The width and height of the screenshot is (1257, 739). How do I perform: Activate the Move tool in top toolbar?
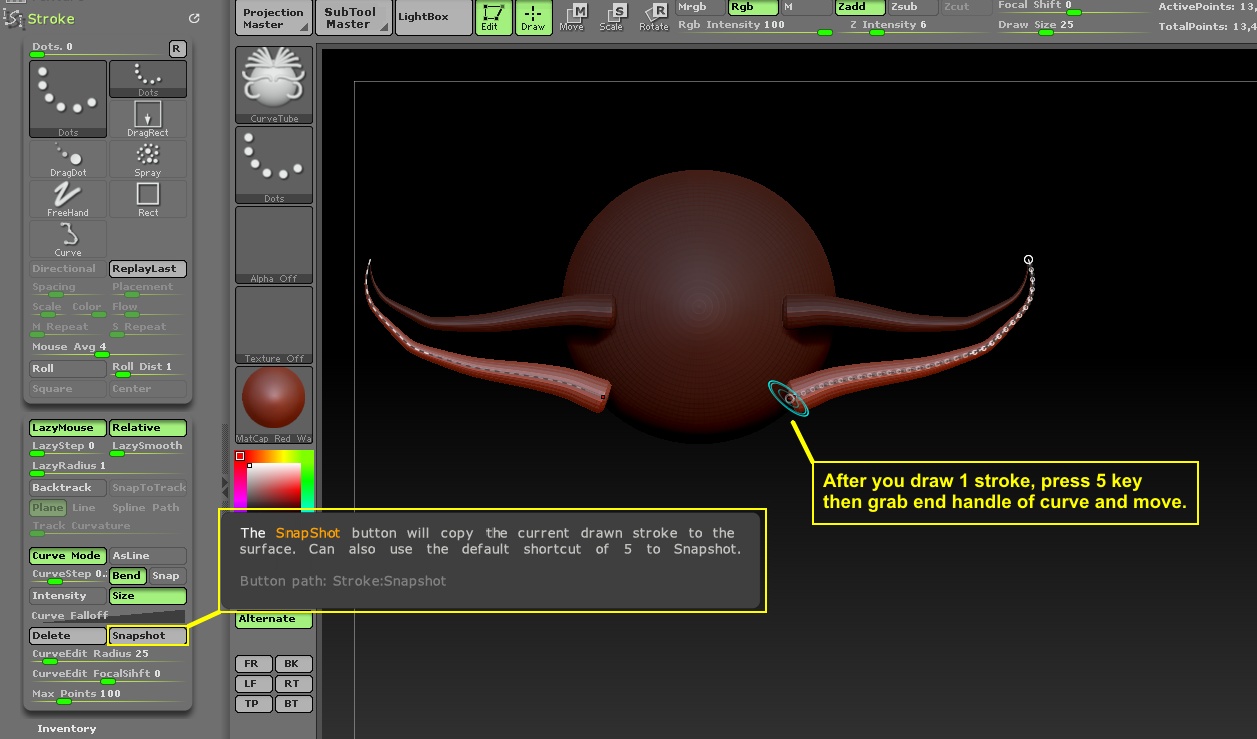[572, 16]
